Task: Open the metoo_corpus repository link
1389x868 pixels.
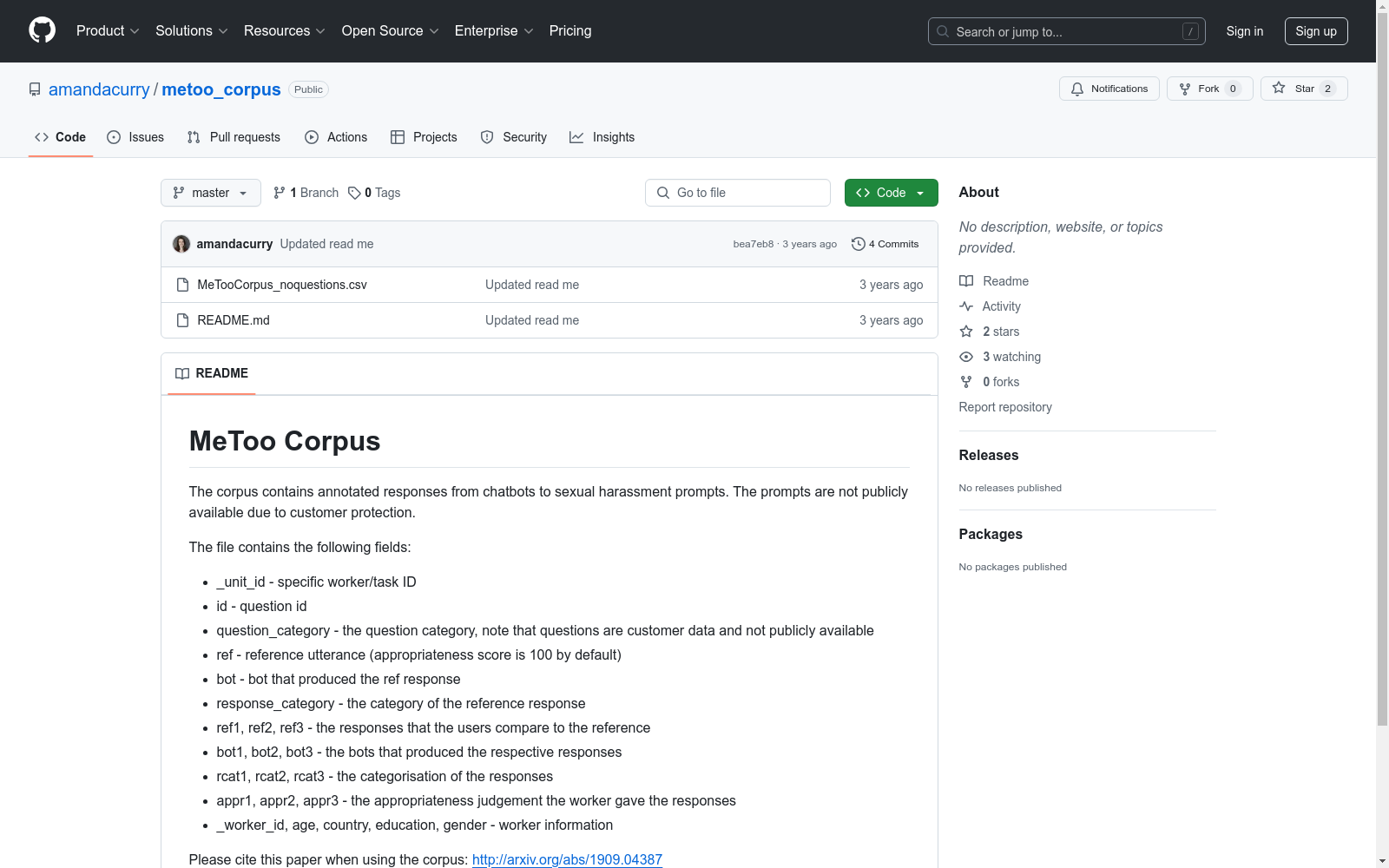Action: click(x=221, y=89)
